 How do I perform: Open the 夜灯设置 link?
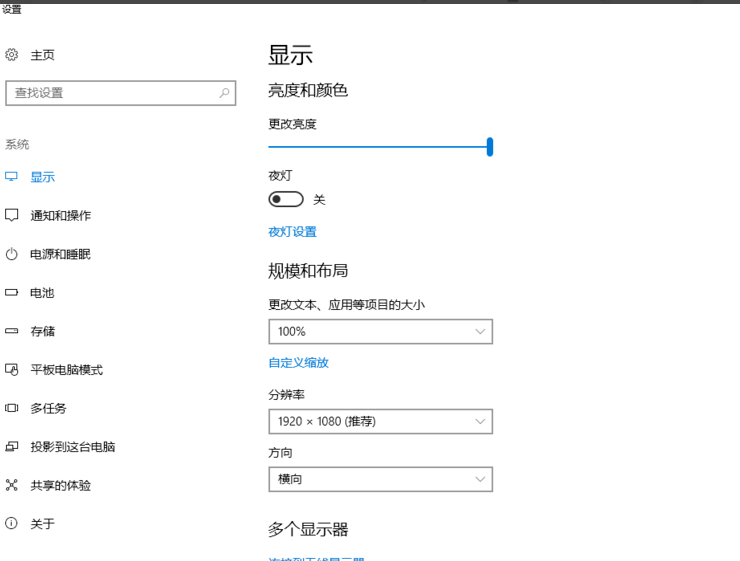point(292,232)
